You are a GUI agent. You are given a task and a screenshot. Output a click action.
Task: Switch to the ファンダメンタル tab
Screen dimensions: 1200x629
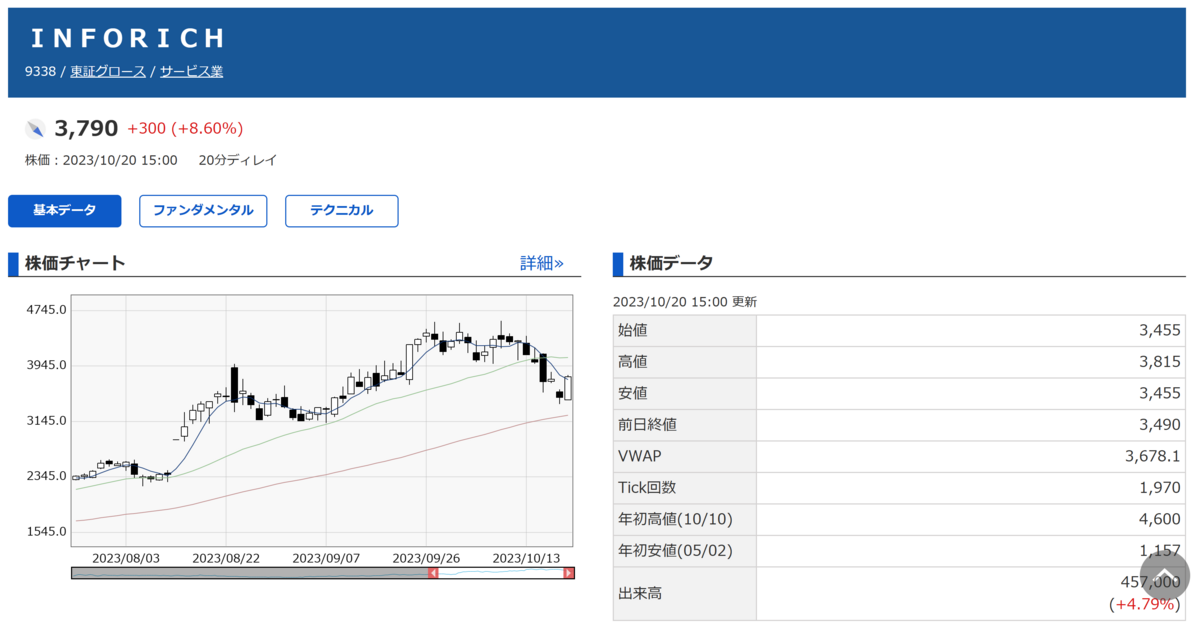[203, 211]
